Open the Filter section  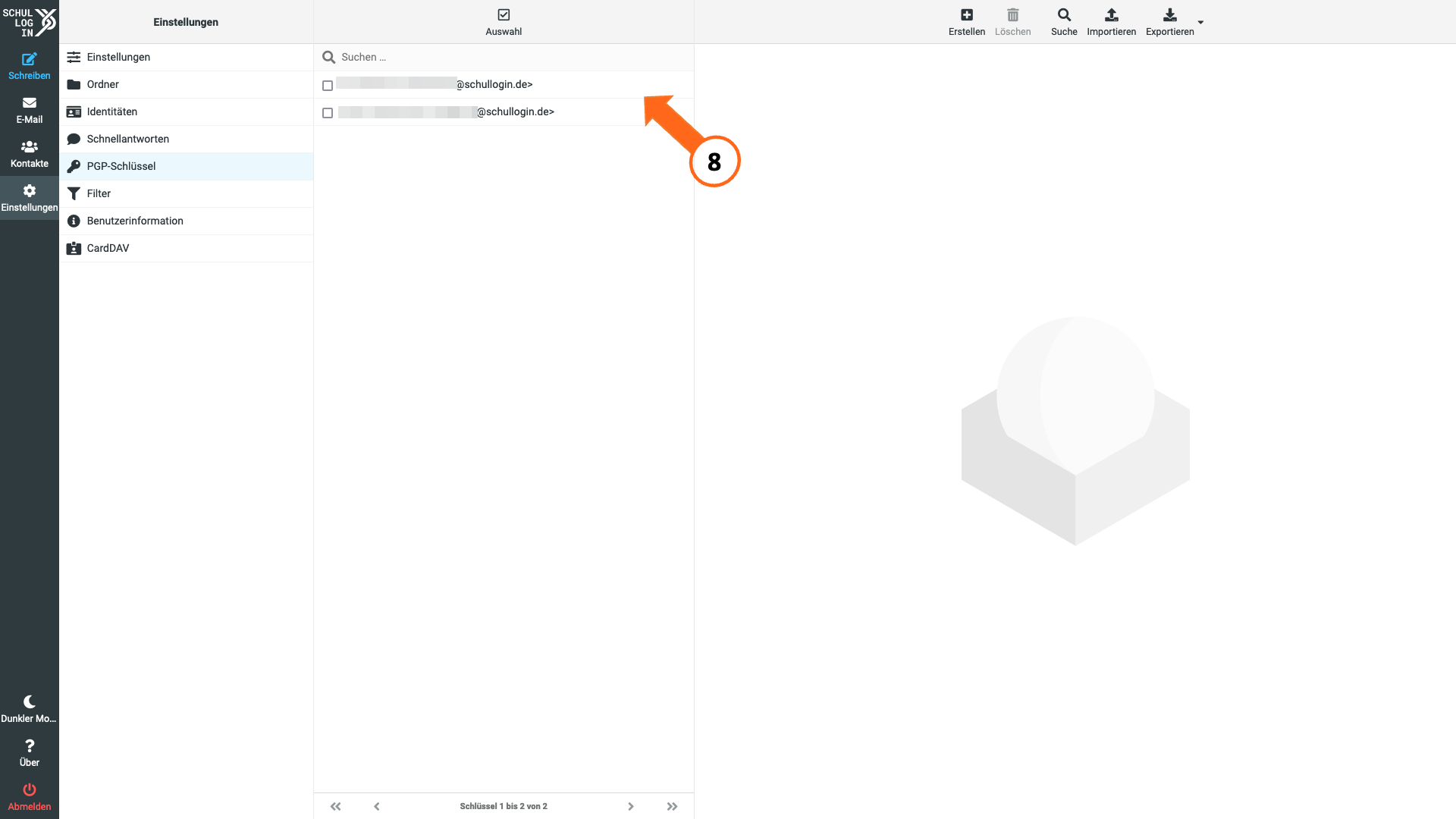186,193
